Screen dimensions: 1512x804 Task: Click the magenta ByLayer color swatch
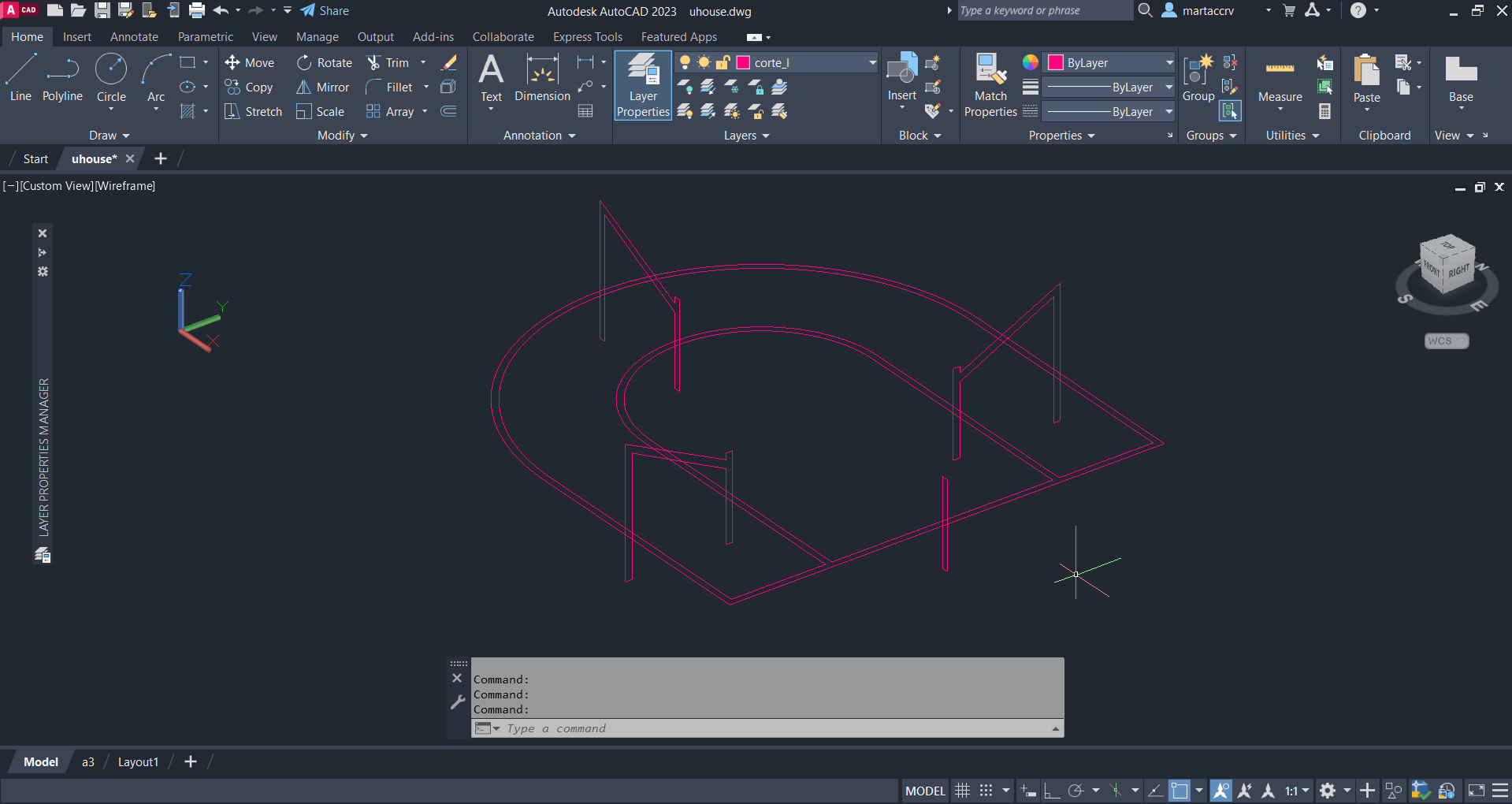pos(1056,62)
